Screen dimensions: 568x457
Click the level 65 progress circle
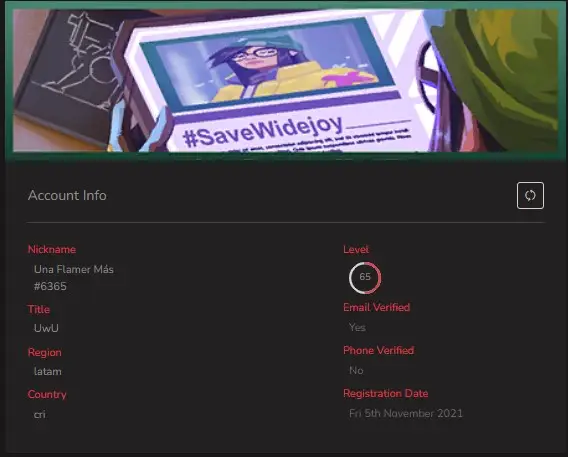[365, 277]
